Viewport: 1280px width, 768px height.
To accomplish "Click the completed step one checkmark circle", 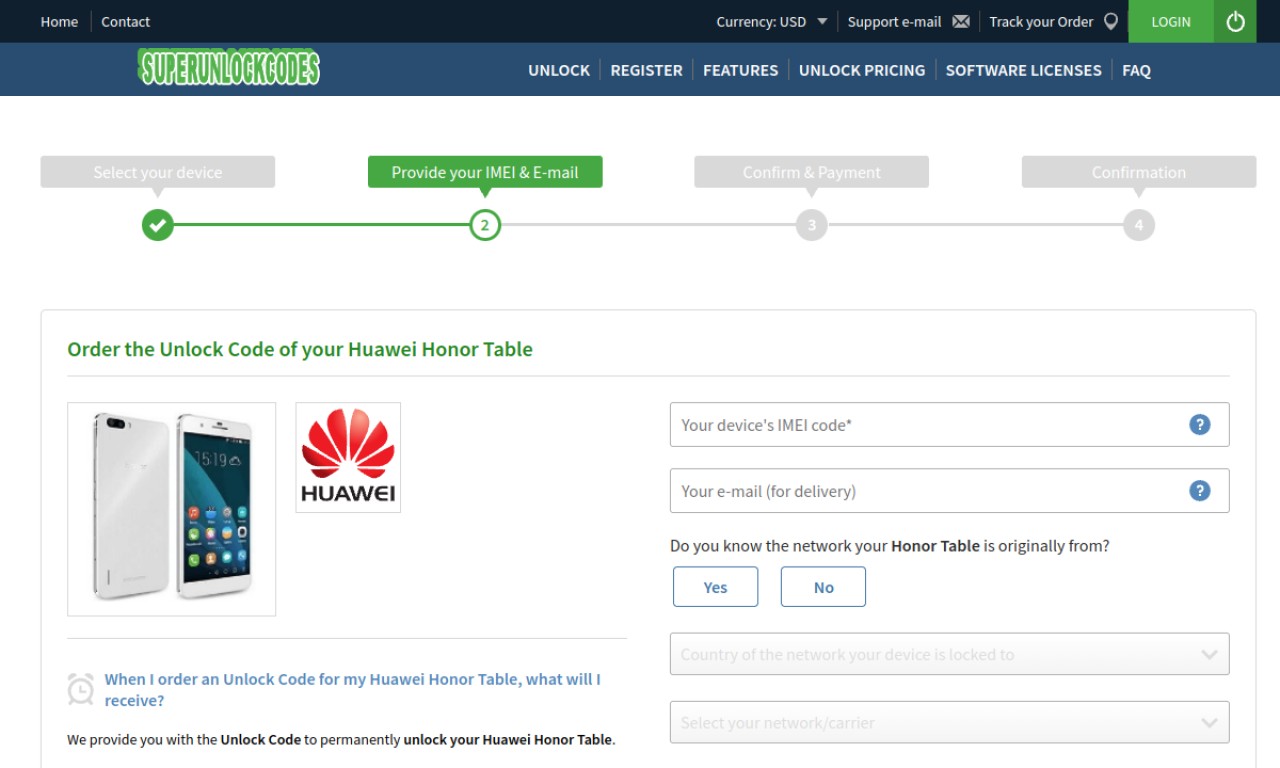I will point(158,225).
